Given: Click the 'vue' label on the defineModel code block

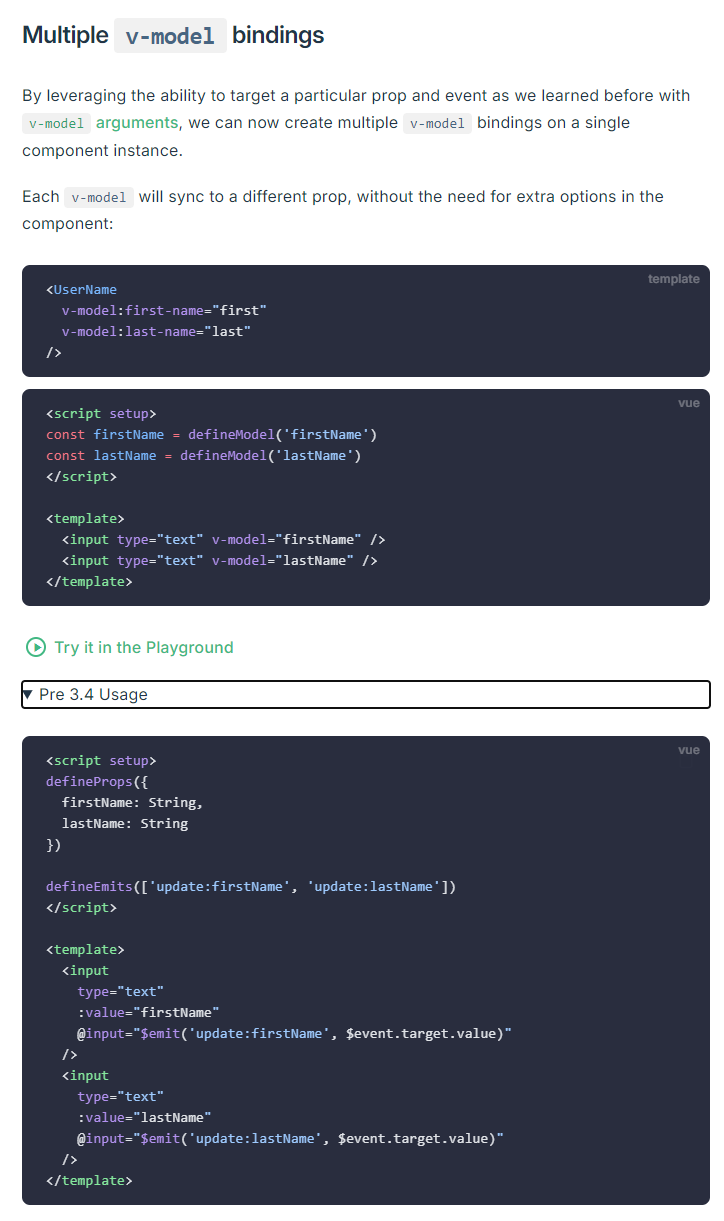Looking at the screenshot, I should click(x=688, y=403).
